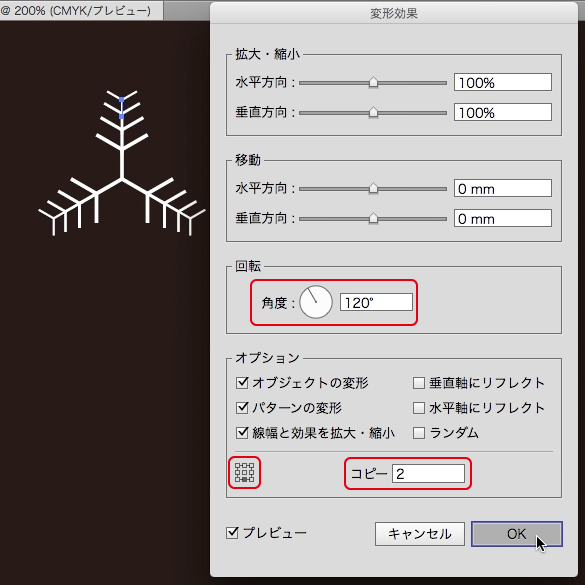Click the reference point grid icon
Image resolution: width=585 pixels, height=585 pixels.
(244, 472)
